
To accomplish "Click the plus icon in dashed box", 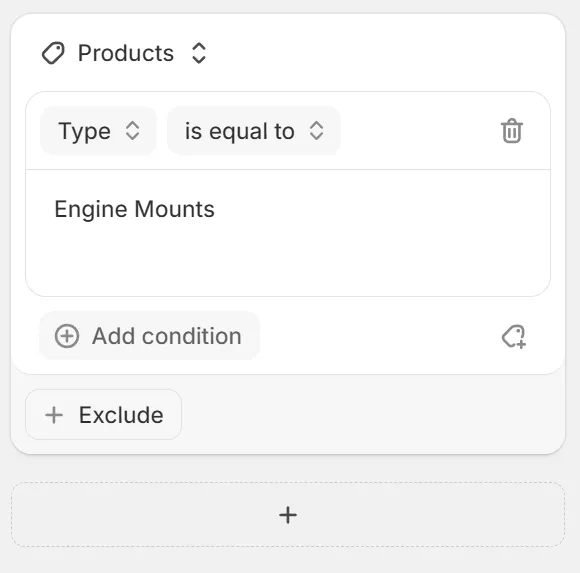I will (x=288, y=515).
